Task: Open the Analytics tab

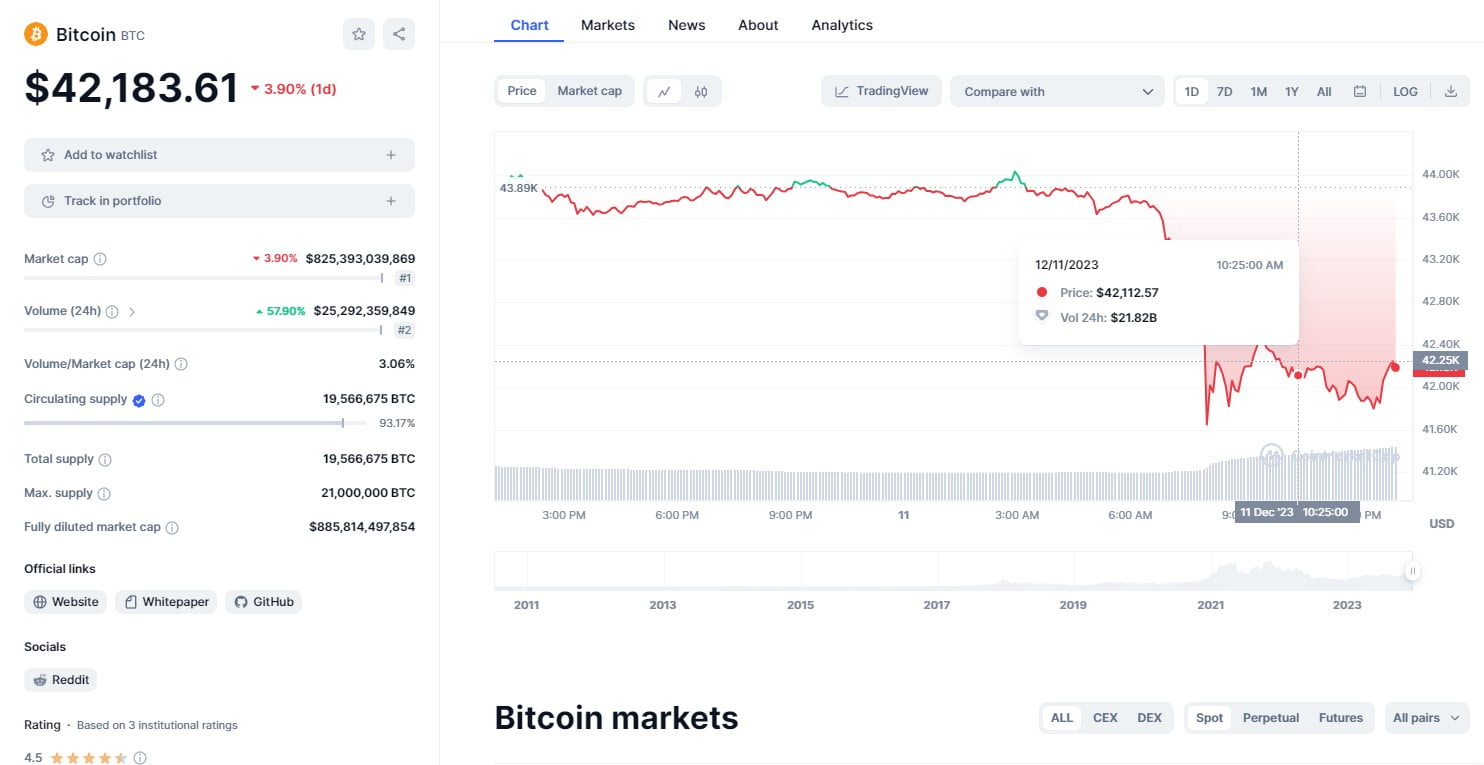Action: tap(842, 25)
